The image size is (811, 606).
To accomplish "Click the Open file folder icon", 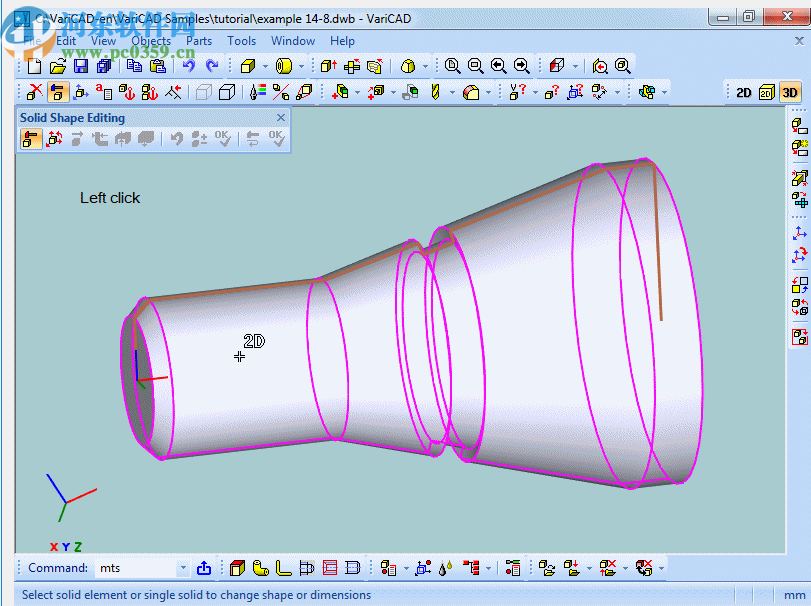I will coord(58,66).
